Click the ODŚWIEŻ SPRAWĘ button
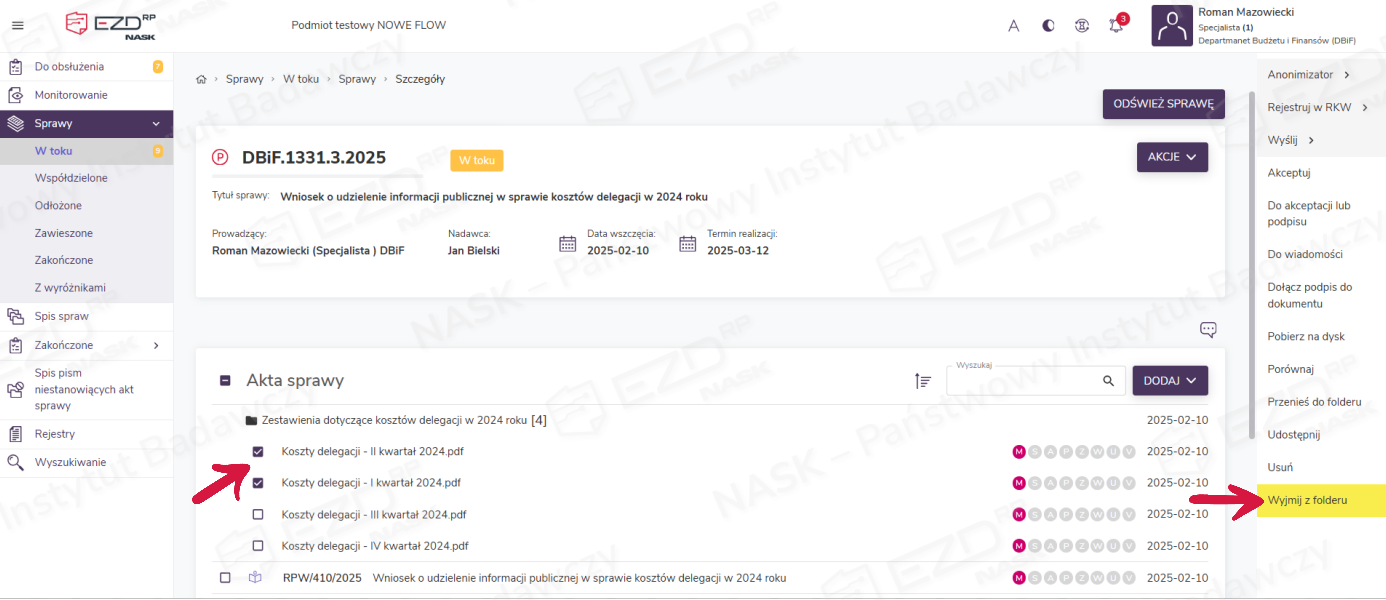The image size is (1386, 600). pyautogui.click(x=1163, y=104)
